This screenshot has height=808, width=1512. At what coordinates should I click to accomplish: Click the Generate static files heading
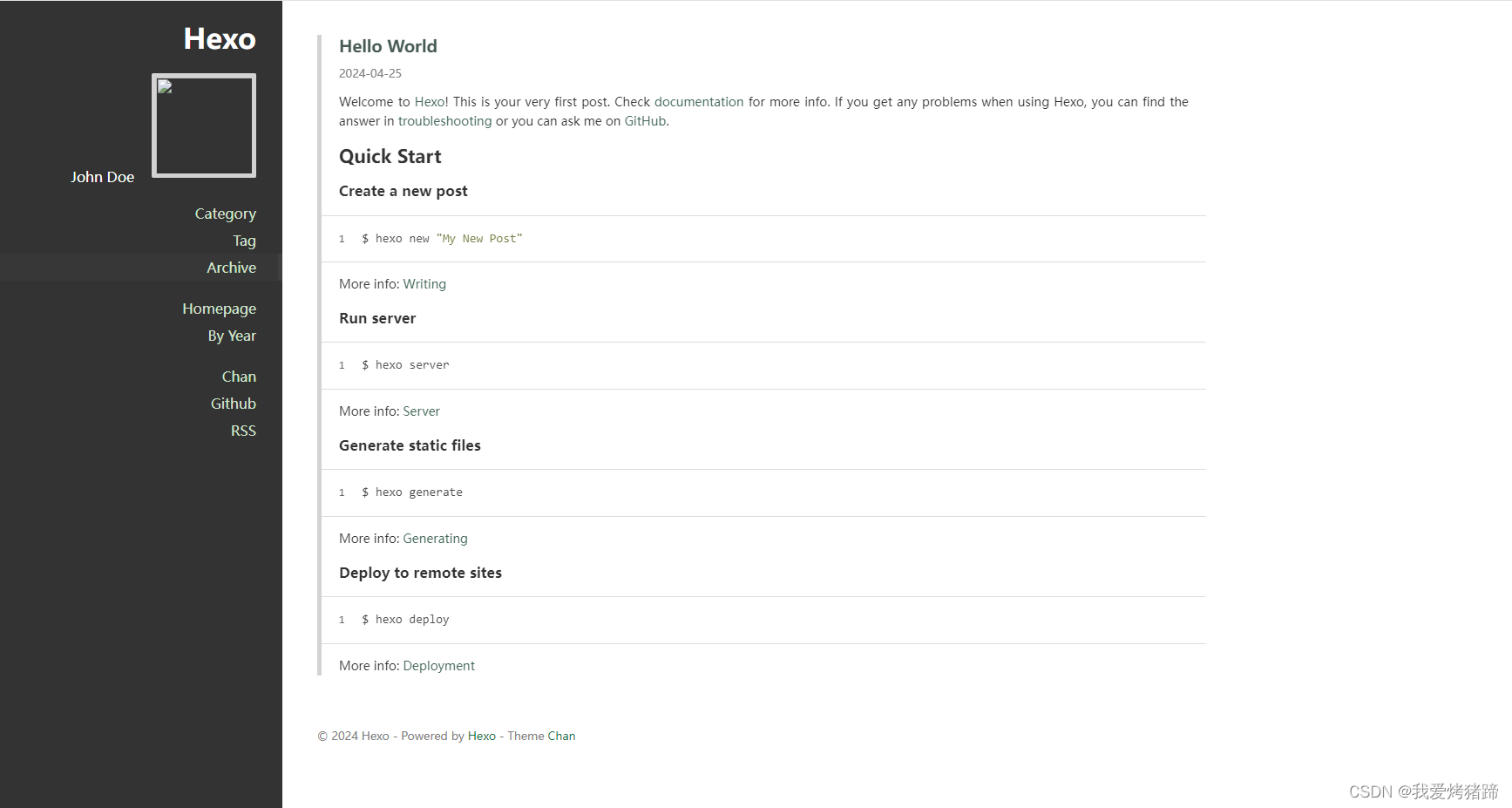[x=410, y=445]
